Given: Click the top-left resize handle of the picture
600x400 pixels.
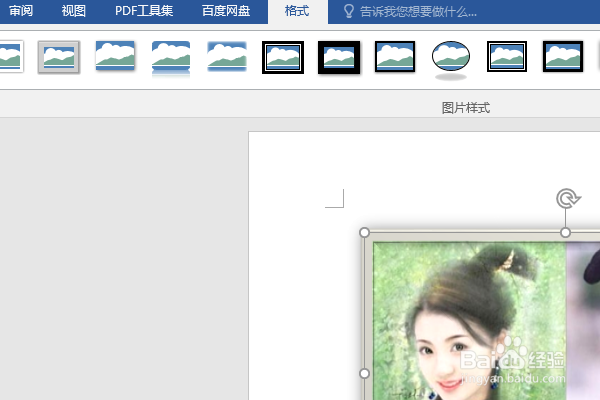Looking at the screenshot, I should (364, 232).
